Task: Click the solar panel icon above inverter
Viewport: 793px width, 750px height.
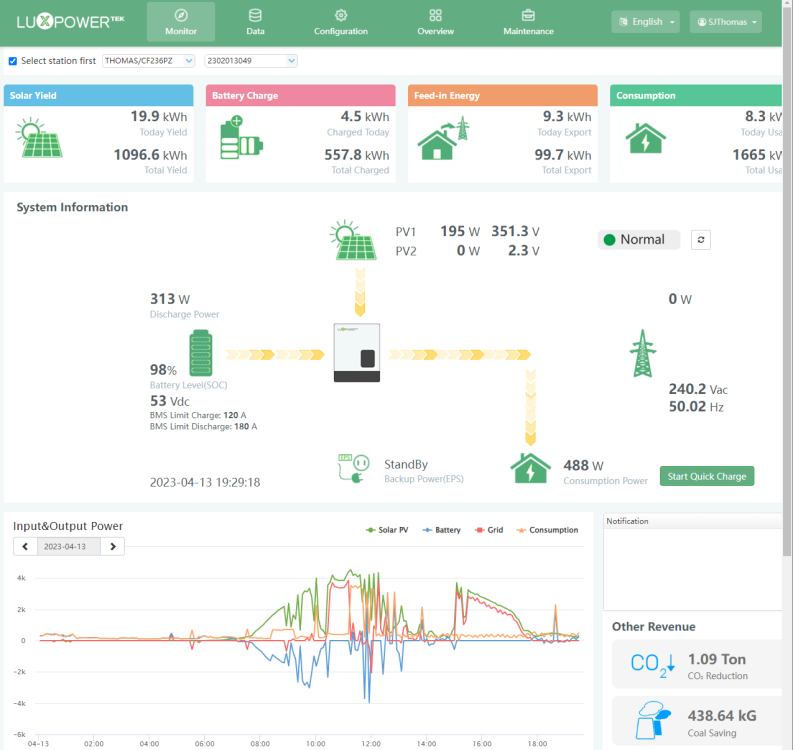Action: pyautogui.click(x=354, y=240)
